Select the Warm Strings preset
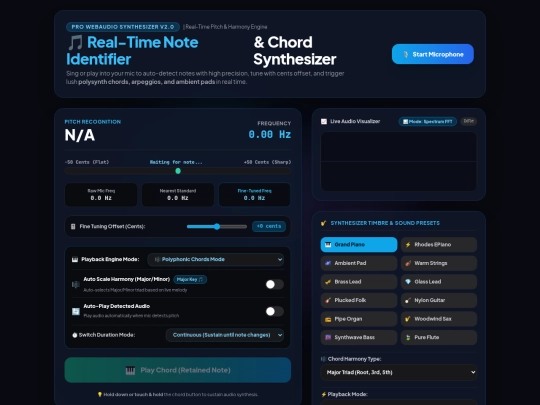This screenshot has height=405, width=540. click(x=439, y=263)
